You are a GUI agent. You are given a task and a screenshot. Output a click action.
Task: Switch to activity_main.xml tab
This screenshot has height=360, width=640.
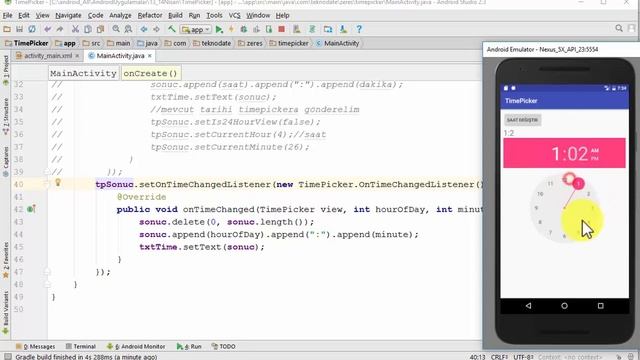click(x=44, y=56)
